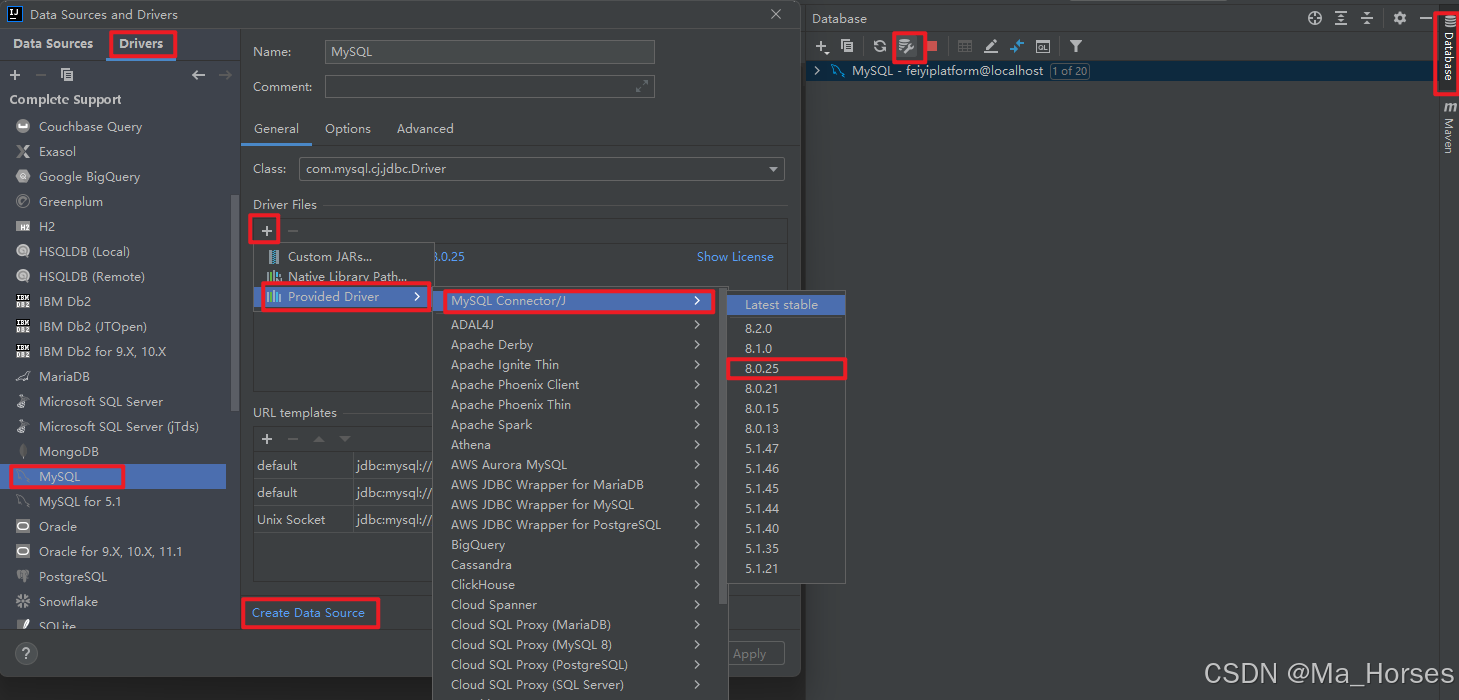1459x700 pixels.
Task: Add driver file with plus button
Action: (x=267, y=231)
